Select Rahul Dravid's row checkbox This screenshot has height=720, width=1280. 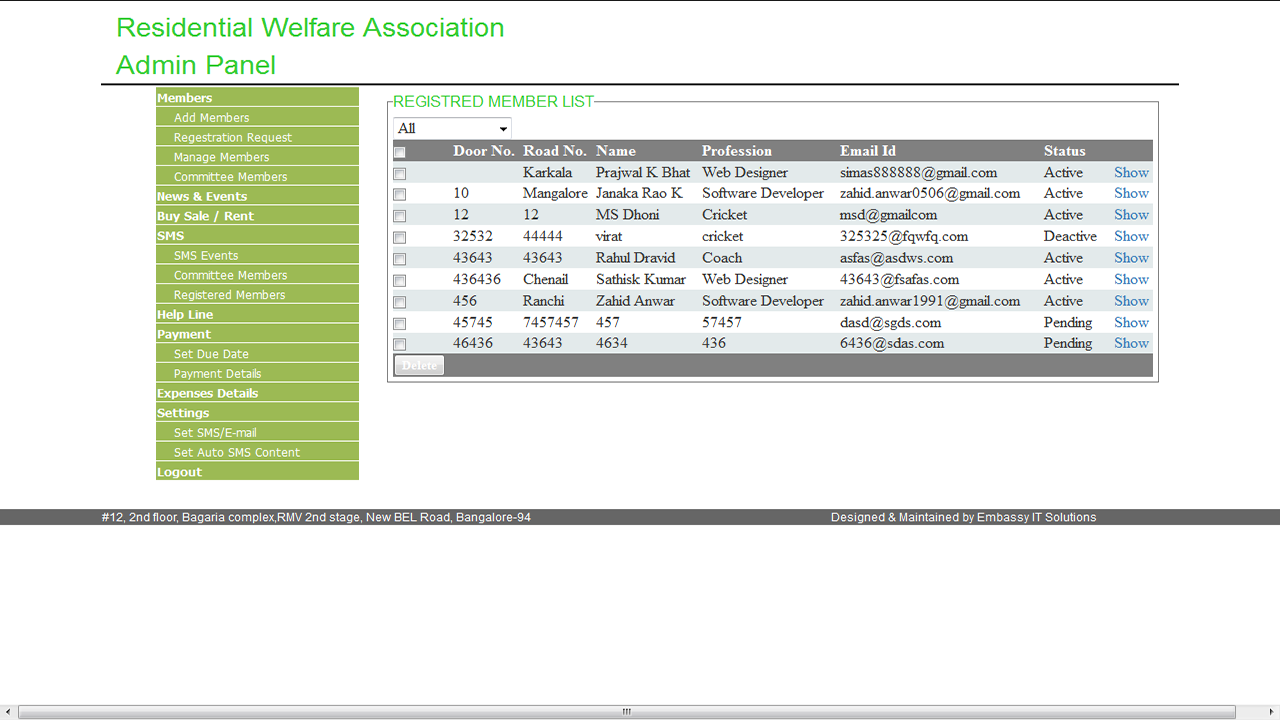click(x=400, y=259)
